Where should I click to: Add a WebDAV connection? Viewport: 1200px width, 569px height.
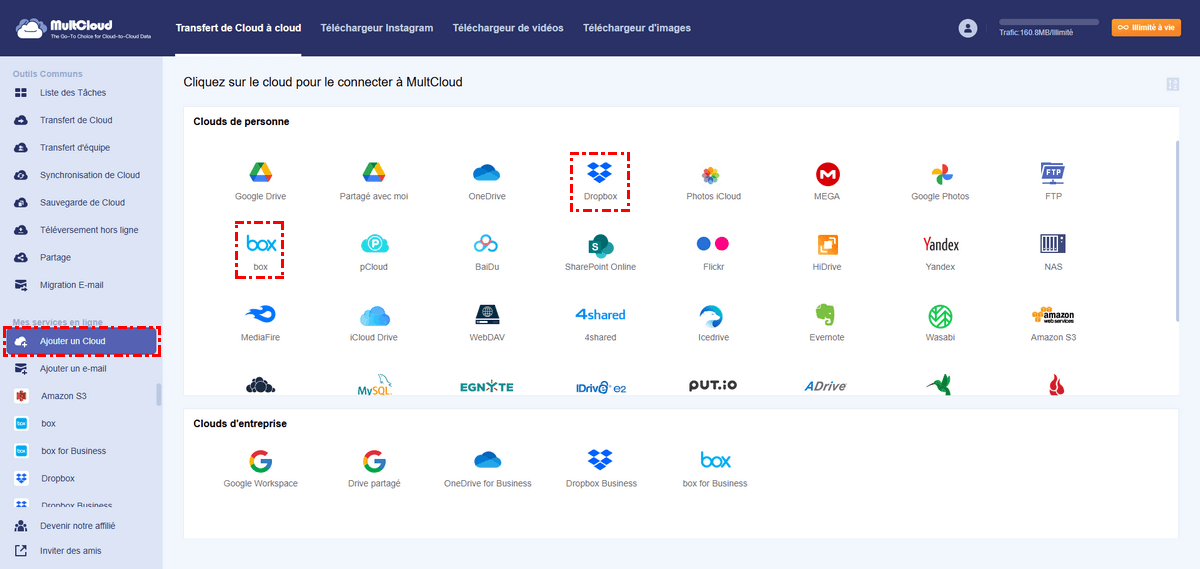coord(487,323)
